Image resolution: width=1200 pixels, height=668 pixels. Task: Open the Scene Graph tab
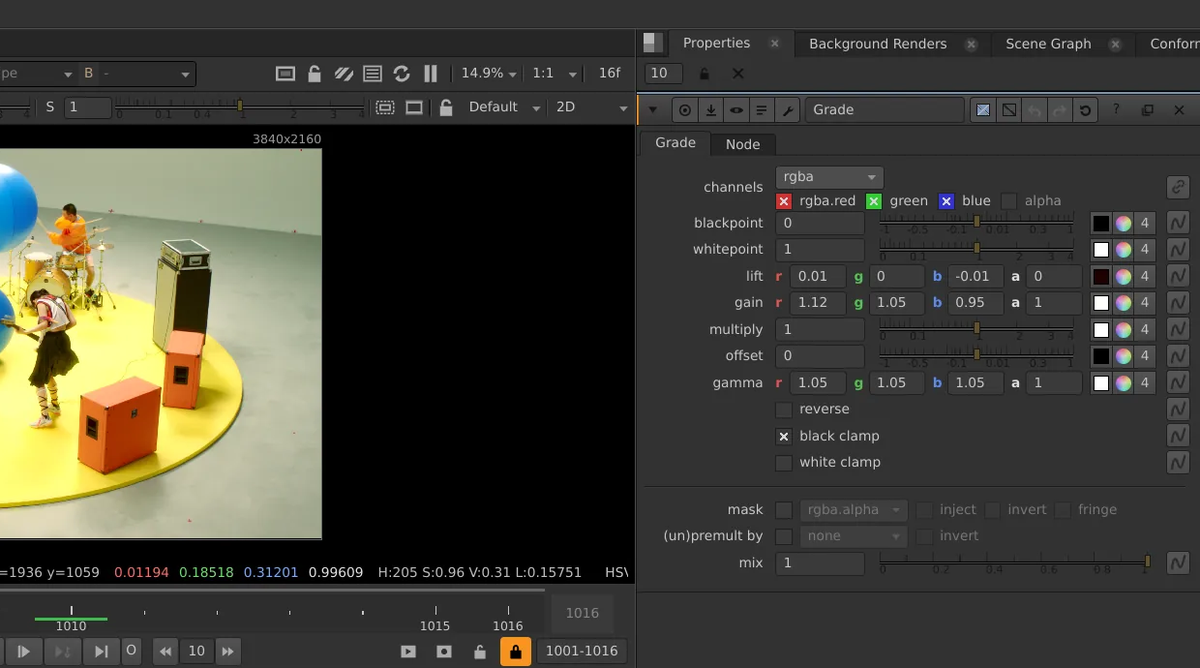1048,44
